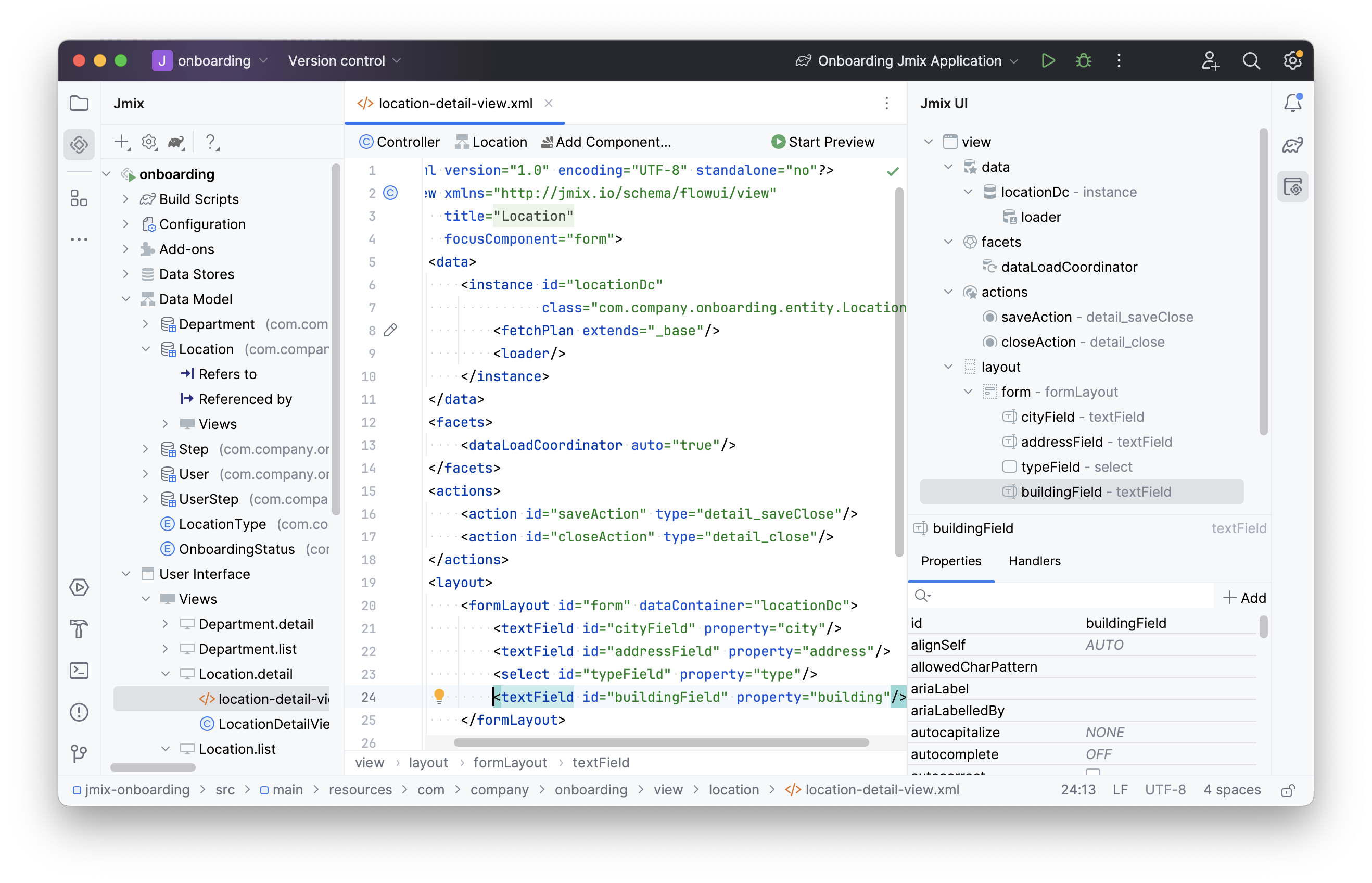This screenshot has height=883, width=1372.
Task: Collapse the facets node in Jmix UI tree
Action: click(948, 242)
